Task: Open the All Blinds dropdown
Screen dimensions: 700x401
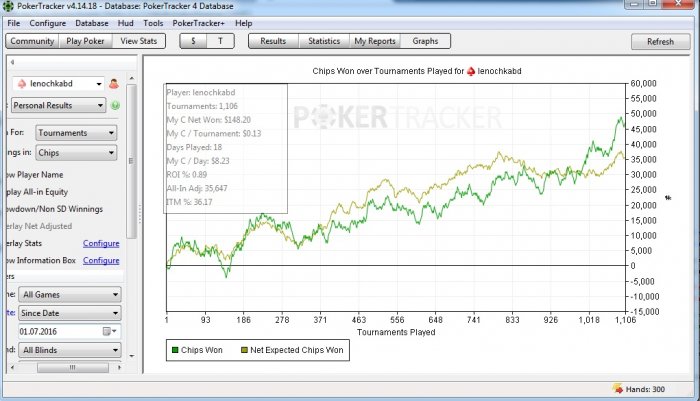Action: tap(70, 350)
